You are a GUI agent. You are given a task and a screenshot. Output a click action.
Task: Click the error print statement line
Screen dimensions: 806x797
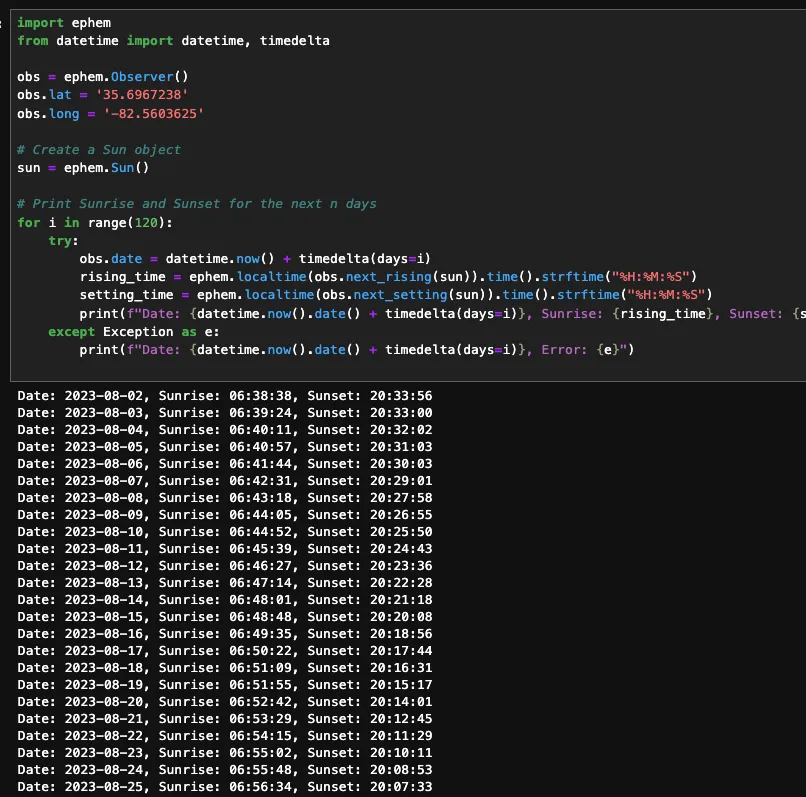pyautogui.click(x=357, y=349)
